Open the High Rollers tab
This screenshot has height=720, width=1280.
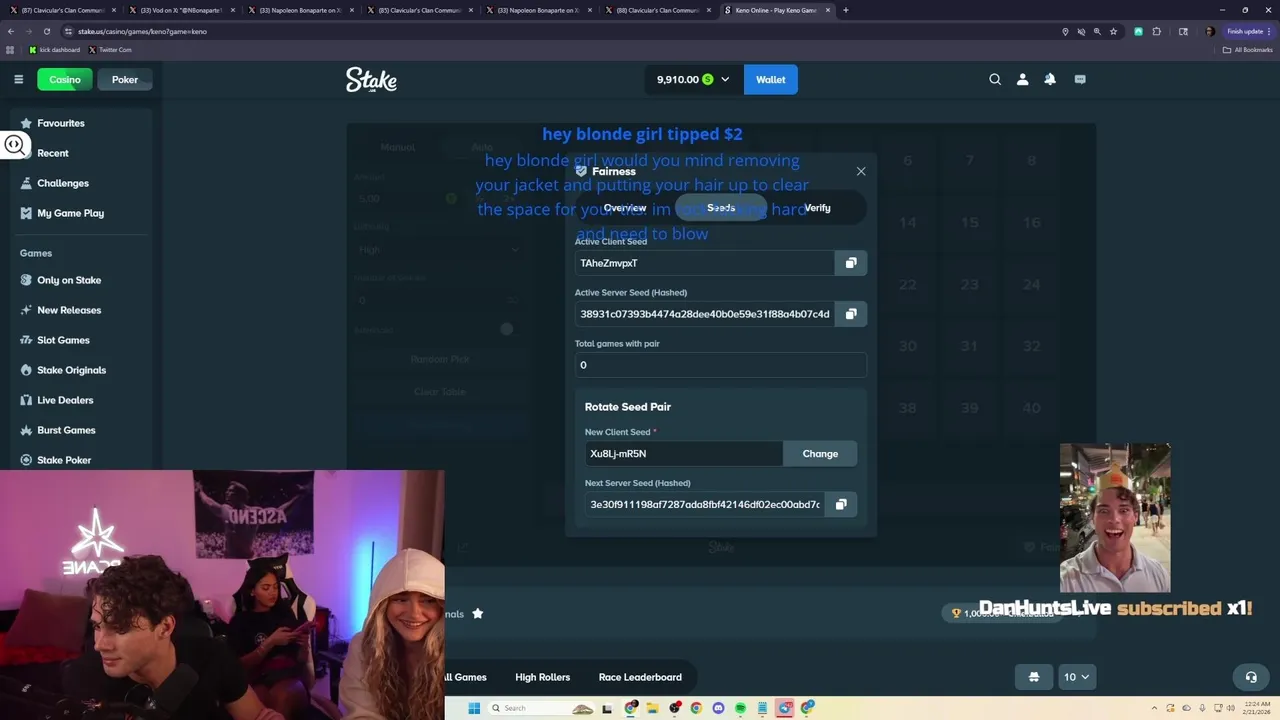pos(542,677)
